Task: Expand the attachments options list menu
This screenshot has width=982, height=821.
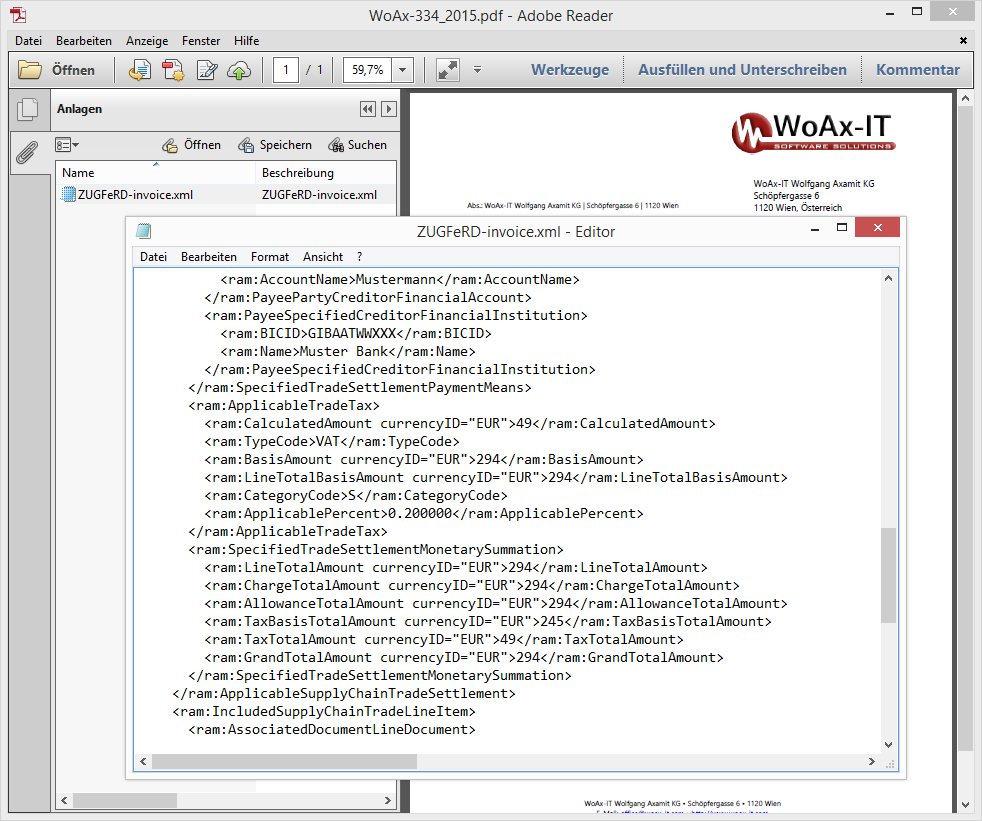Action: point(67,145)
